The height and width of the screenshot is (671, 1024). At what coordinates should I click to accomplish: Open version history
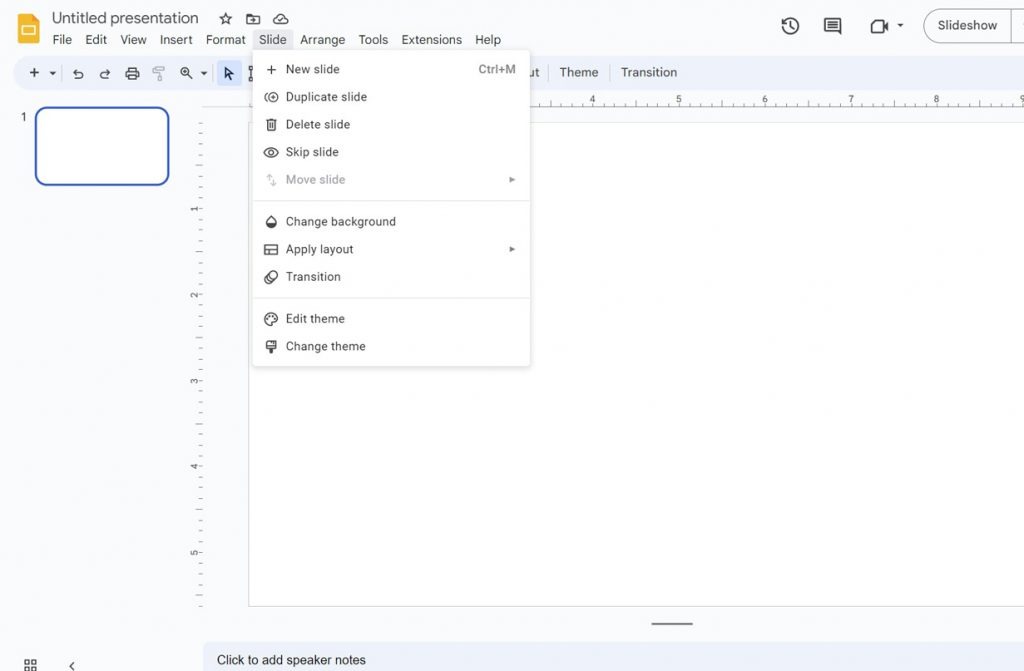(x=789, y=26)
